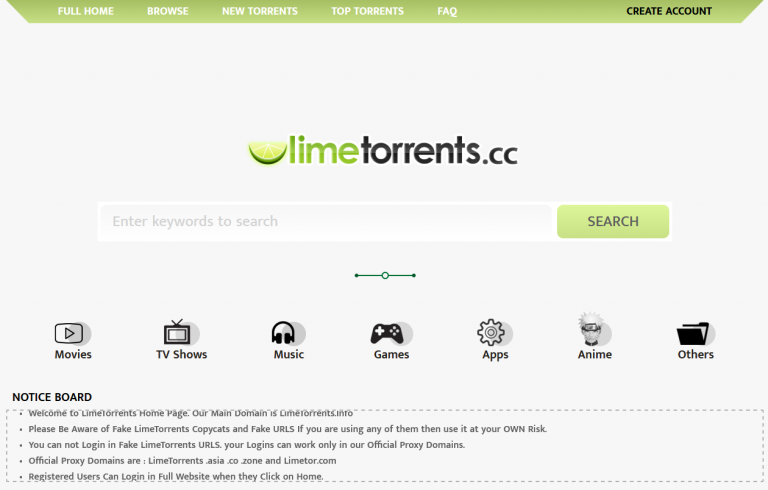Open the Top Torrents page

coord(367,11)
